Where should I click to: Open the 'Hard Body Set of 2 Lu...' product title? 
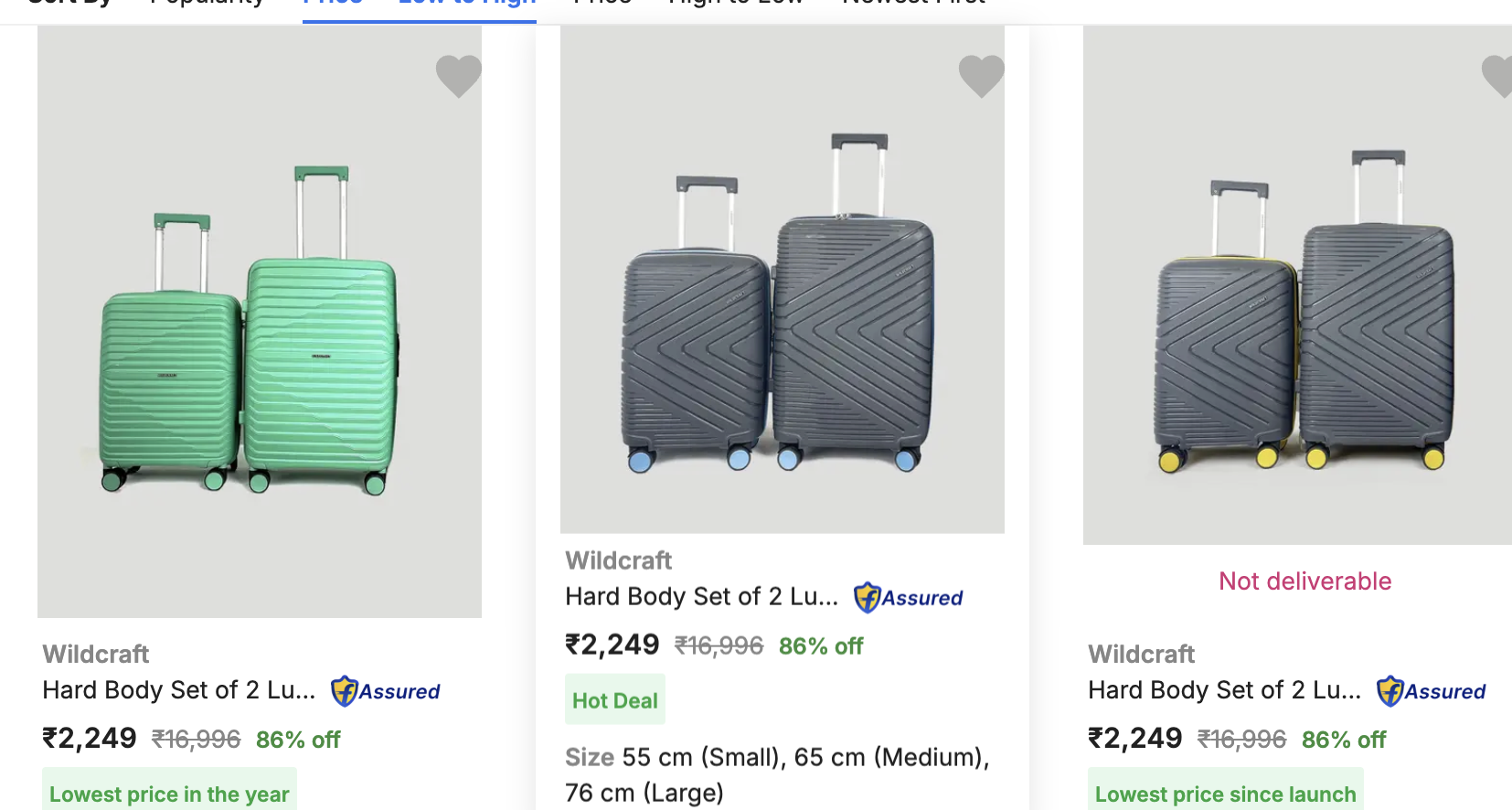click(701, 596)
